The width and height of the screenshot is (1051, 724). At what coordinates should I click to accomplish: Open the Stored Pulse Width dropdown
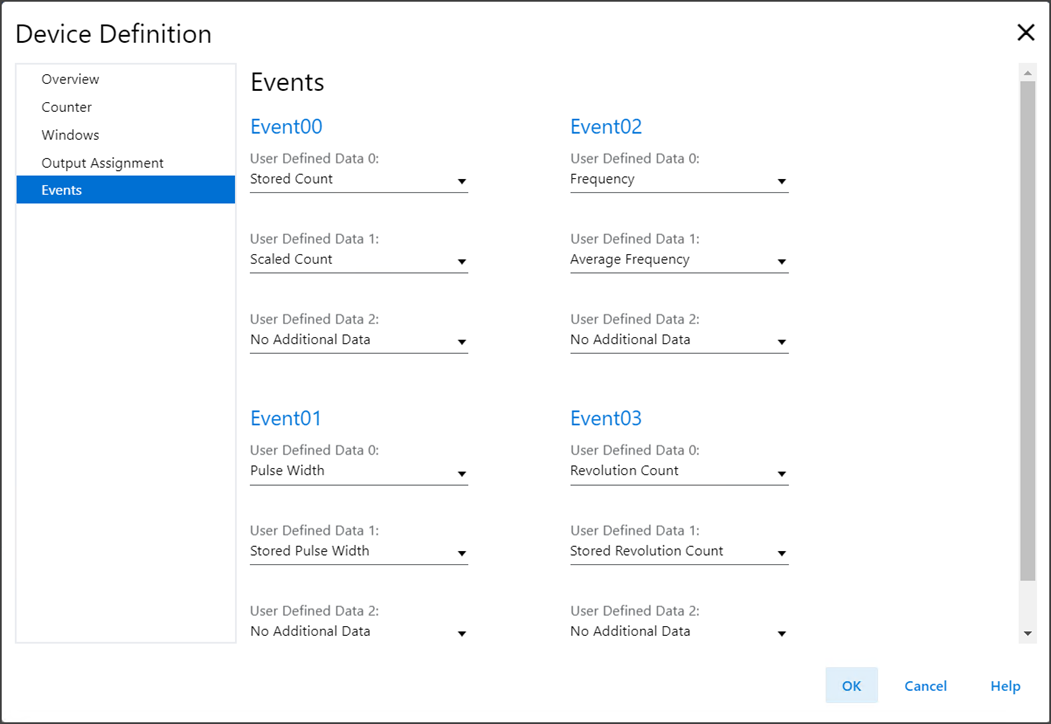358,551
